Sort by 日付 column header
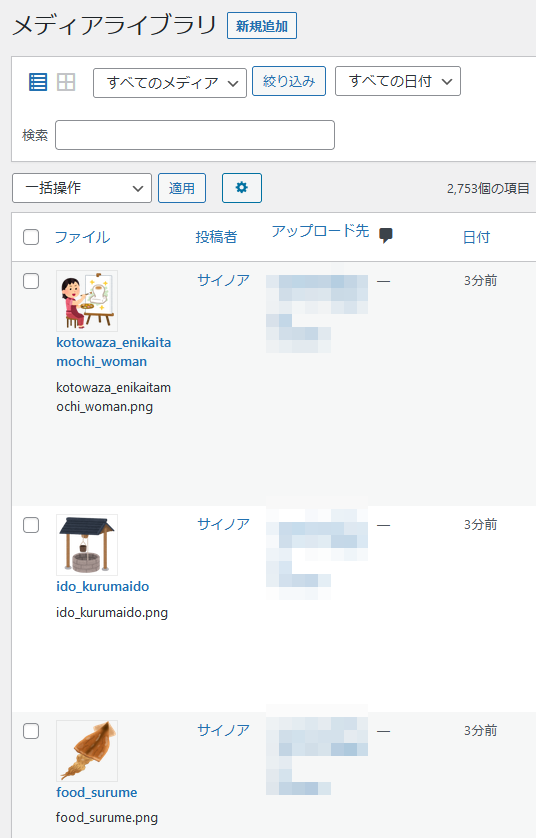Viewport: 536px width, 838px height. coord(476,237)
